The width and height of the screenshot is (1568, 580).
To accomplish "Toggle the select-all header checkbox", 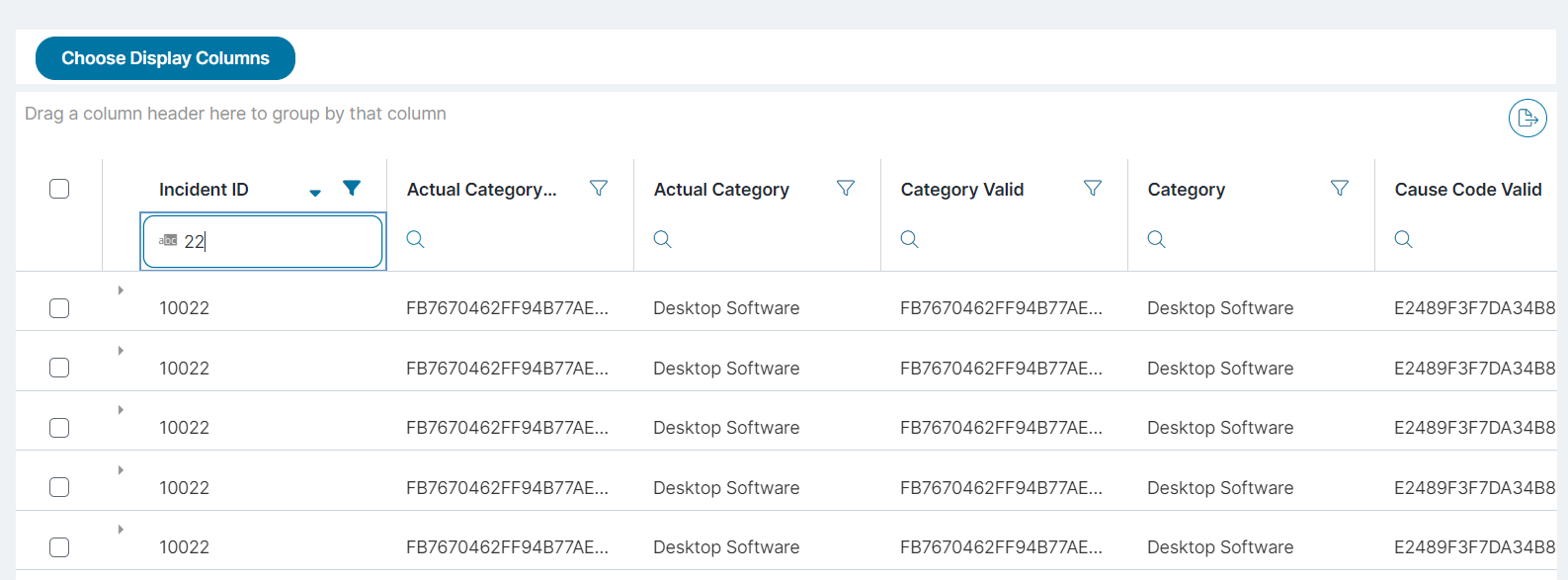I will coord(59,189).
